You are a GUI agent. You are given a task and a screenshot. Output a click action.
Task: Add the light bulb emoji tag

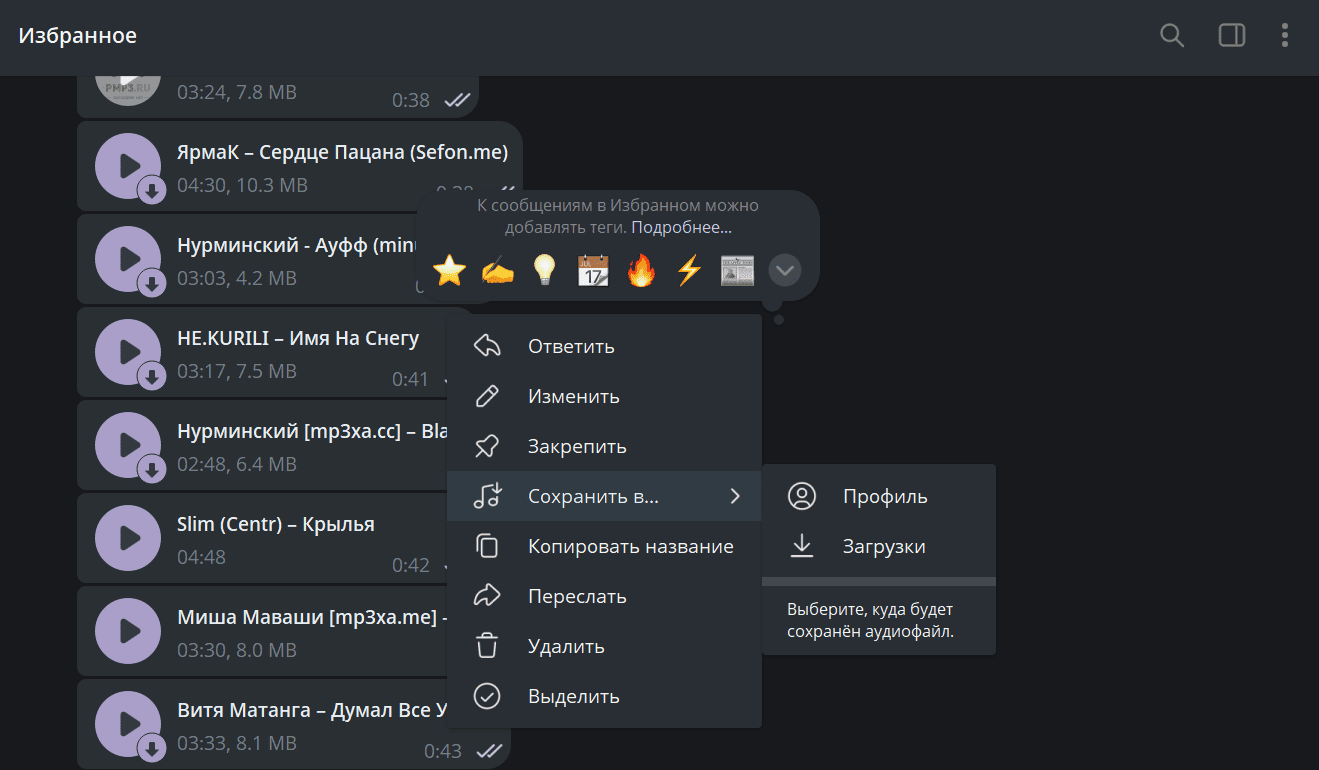[544, 270]
